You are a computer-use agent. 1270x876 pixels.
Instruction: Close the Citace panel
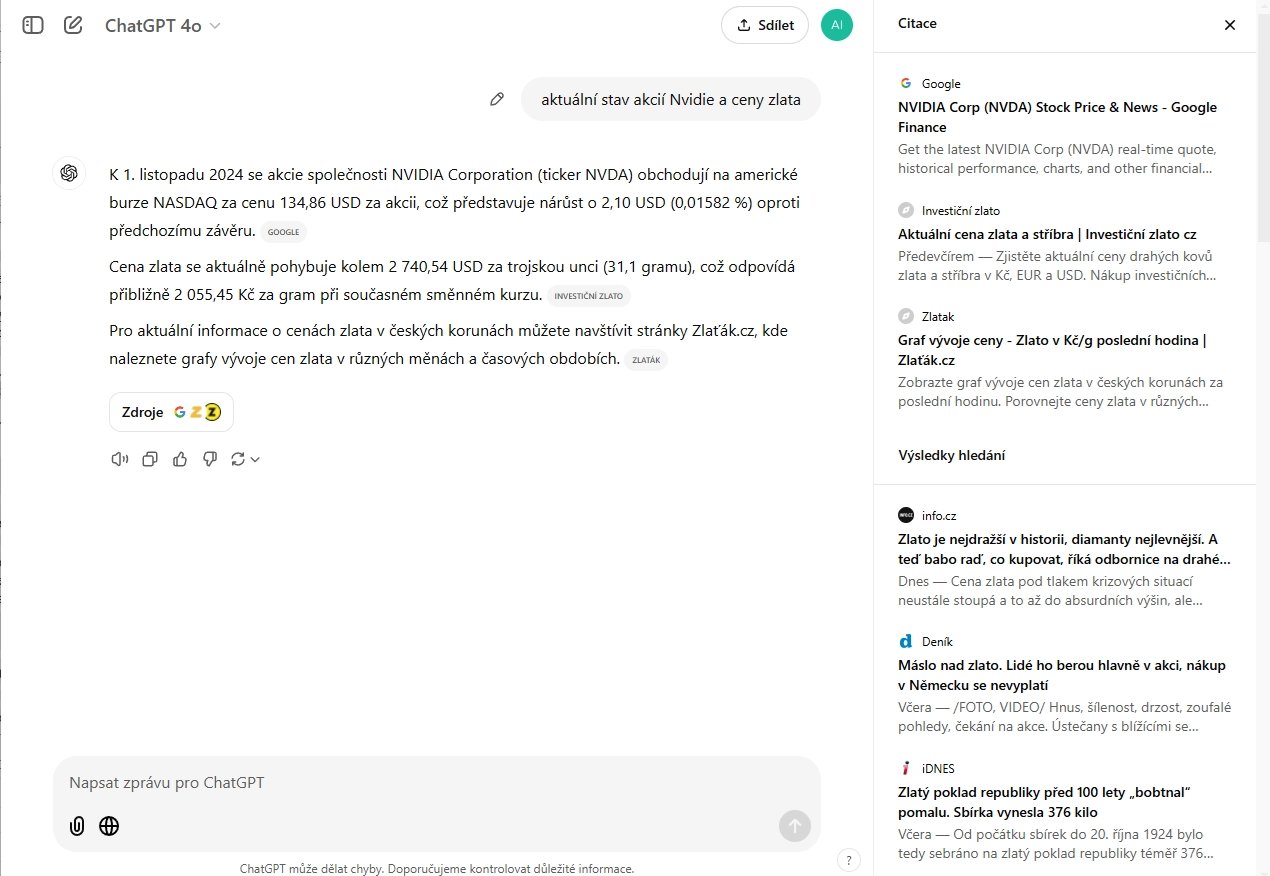[x=1230, y=24]
